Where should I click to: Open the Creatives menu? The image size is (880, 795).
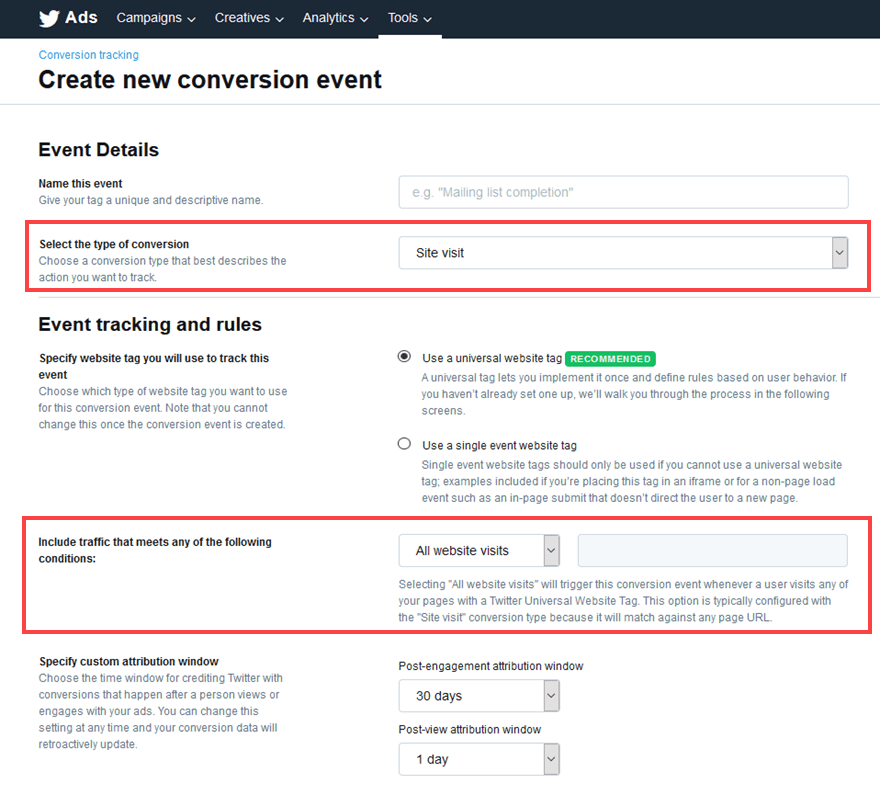(249, 18)
